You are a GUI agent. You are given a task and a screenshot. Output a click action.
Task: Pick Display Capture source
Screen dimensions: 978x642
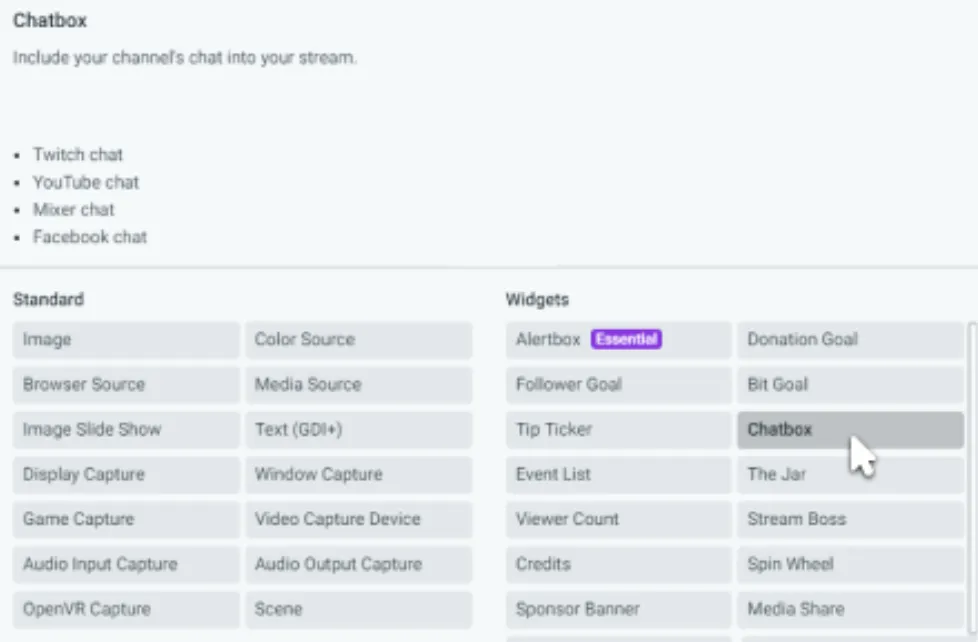(126, 475)
